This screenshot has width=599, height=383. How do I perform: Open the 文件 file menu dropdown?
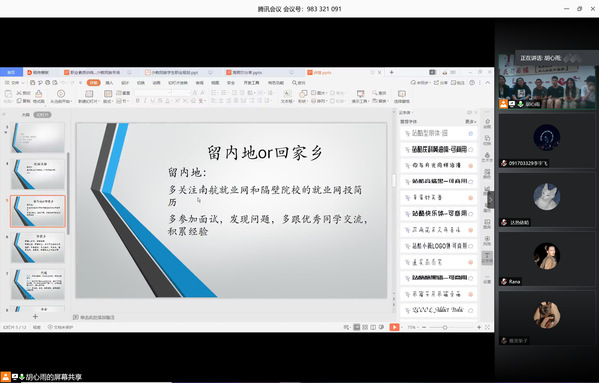[x=15, y=82]
